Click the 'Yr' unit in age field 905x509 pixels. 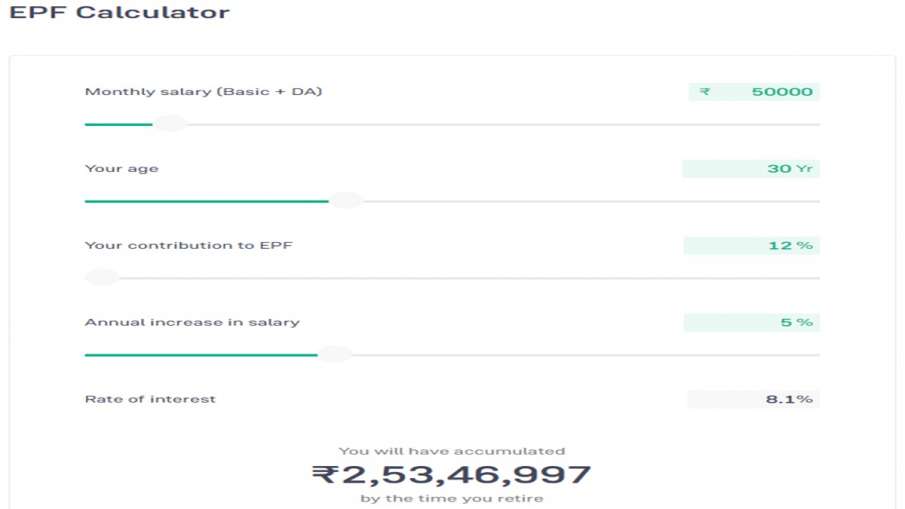tap(804, 169)
